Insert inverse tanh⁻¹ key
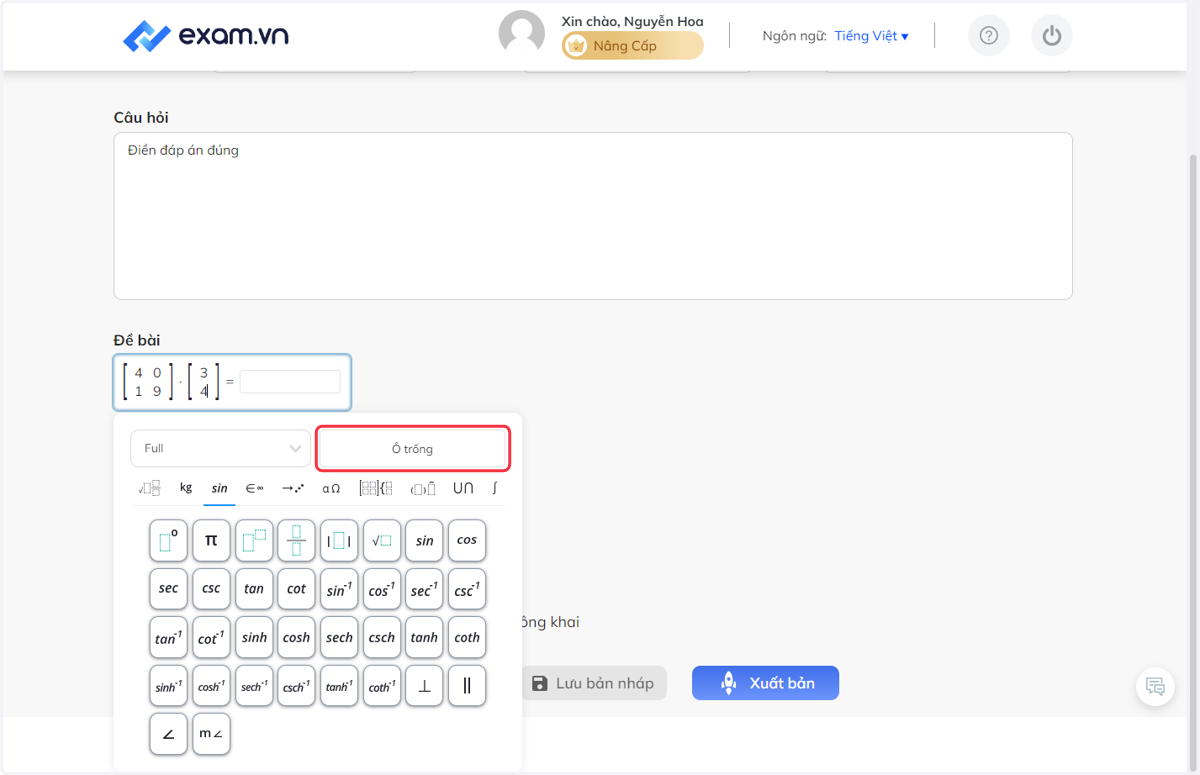This screenshot has height=775, width=1200. point(339,686)
